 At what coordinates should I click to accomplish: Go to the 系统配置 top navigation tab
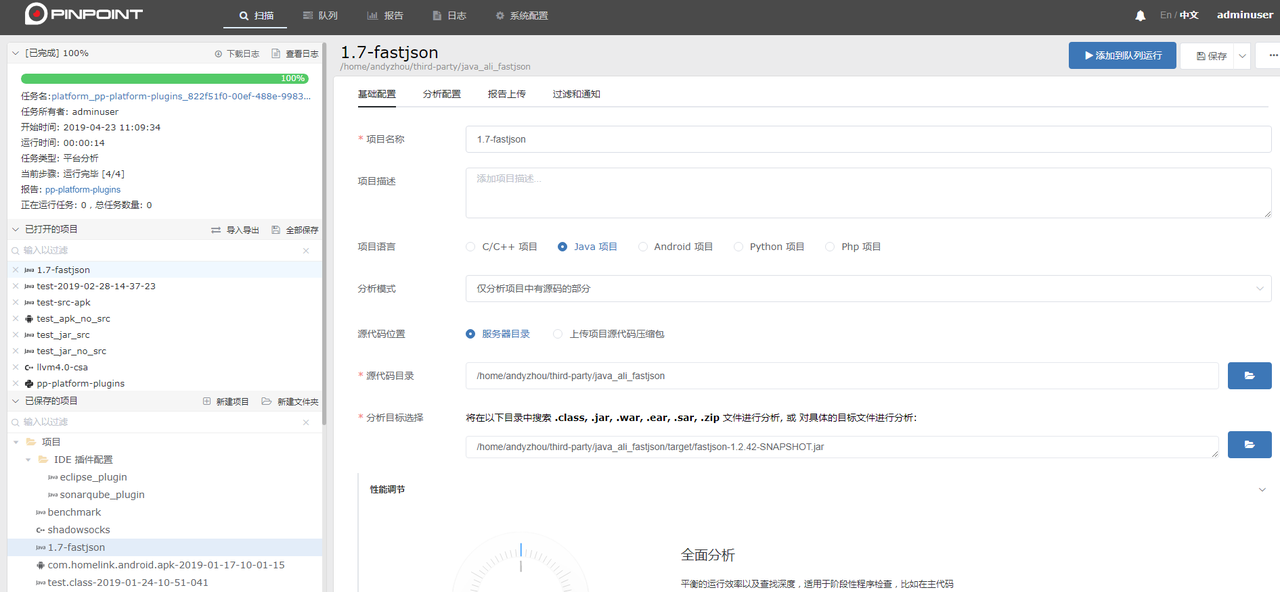point(521,16)
